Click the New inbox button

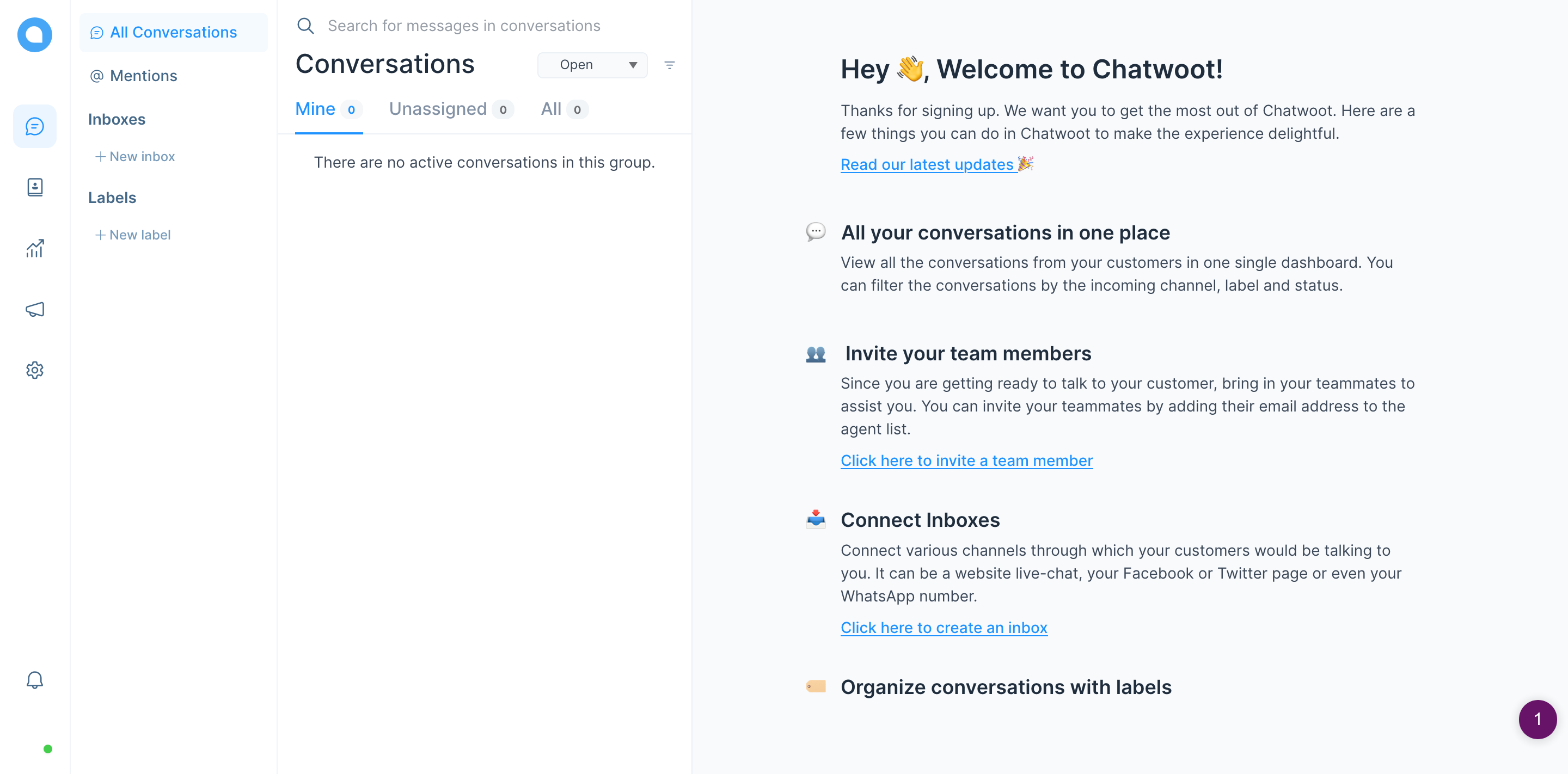[x=134, y=156]
